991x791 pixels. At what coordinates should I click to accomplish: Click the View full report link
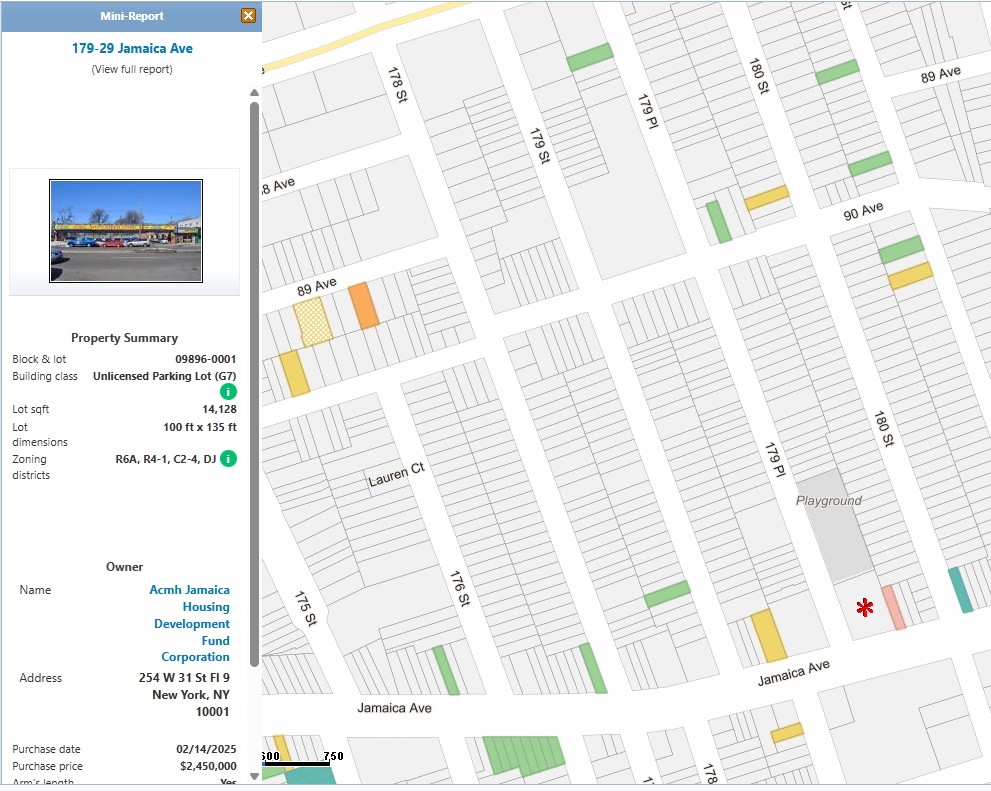(132, 69)
